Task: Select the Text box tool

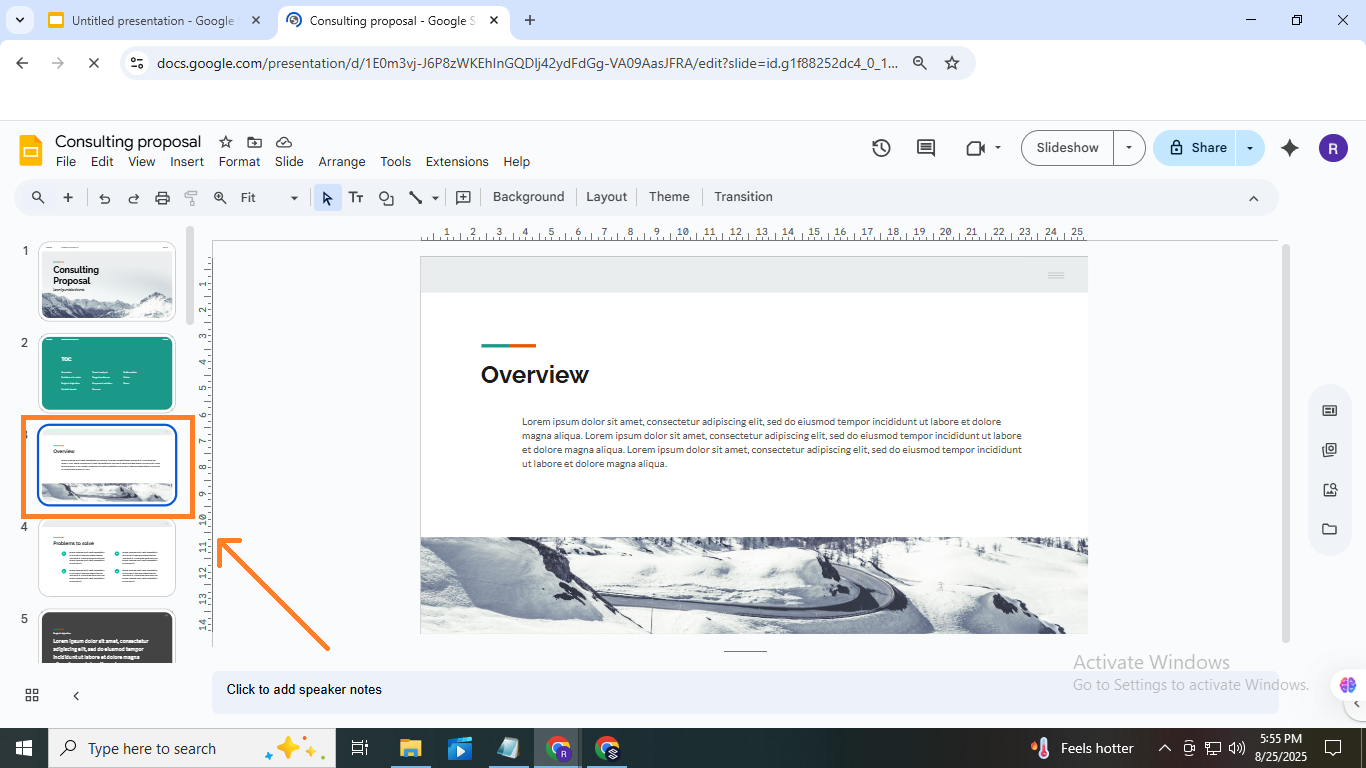Action: click(x=355, y=198)
